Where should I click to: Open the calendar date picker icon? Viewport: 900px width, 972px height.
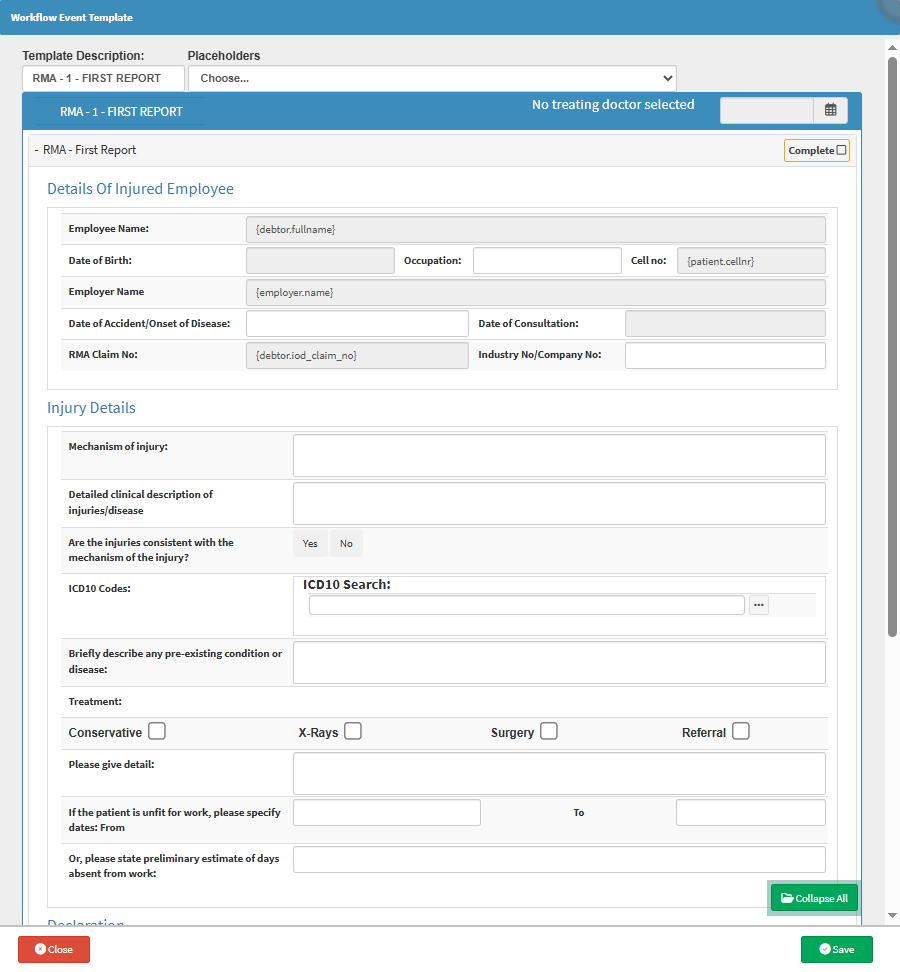830,111
